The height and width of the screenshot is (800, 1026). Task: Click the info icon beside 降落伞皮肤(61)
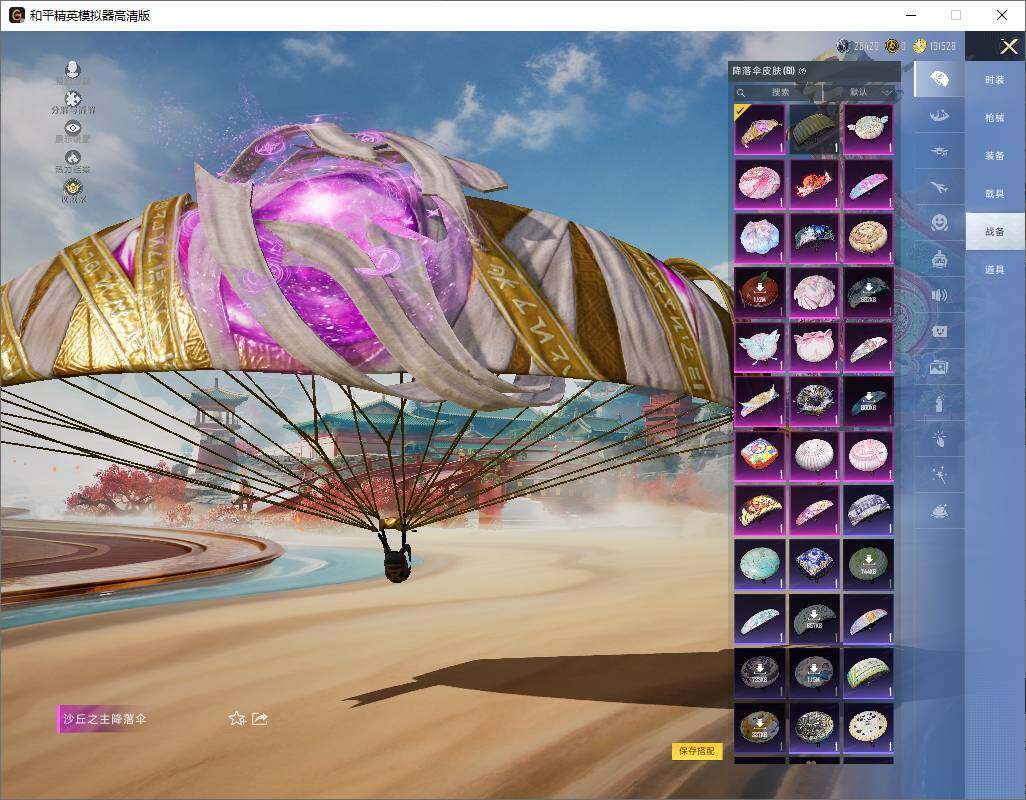pyautogui.click(x=803, y=71)
